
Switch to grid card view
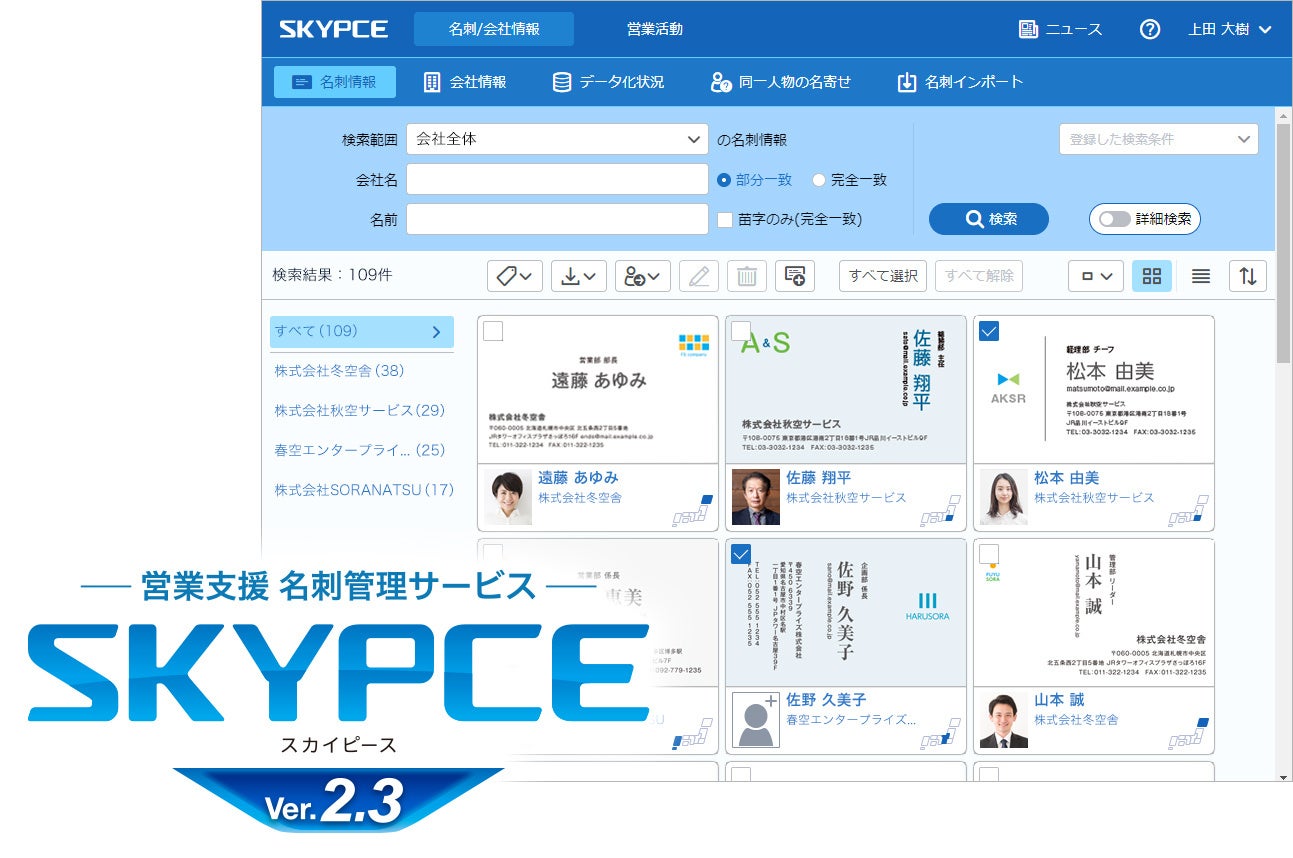(1152, 276)
